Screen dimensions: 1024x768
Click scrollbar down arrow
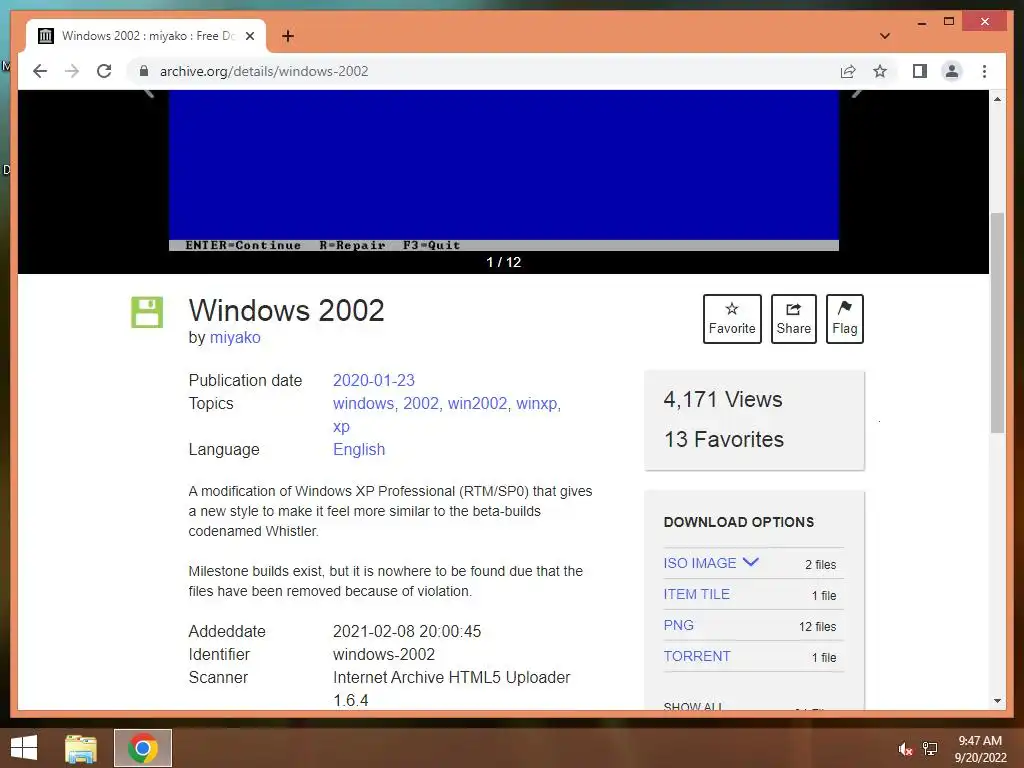point(997,701)
